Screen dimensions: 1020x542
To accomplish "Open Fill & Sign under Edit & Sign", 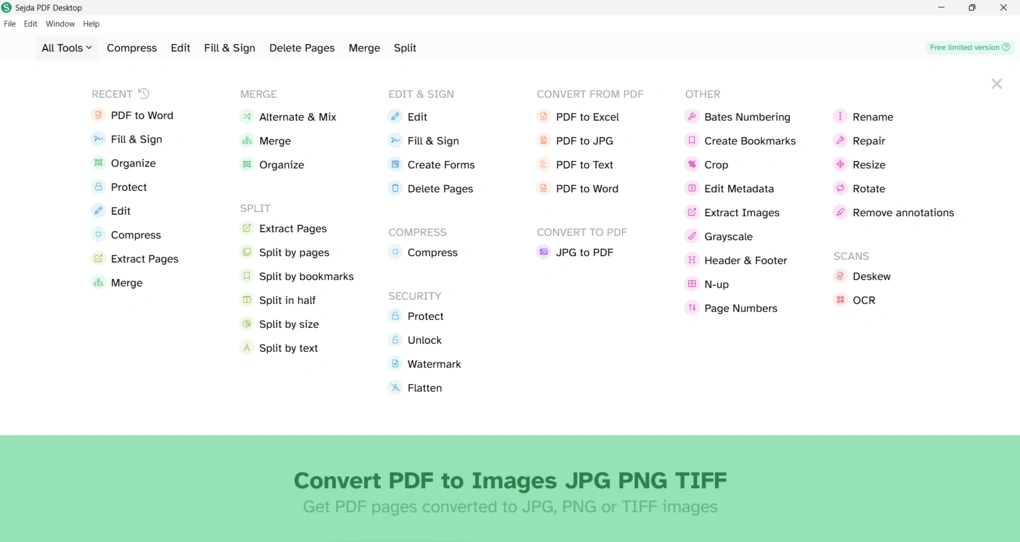I will [433, 141].
